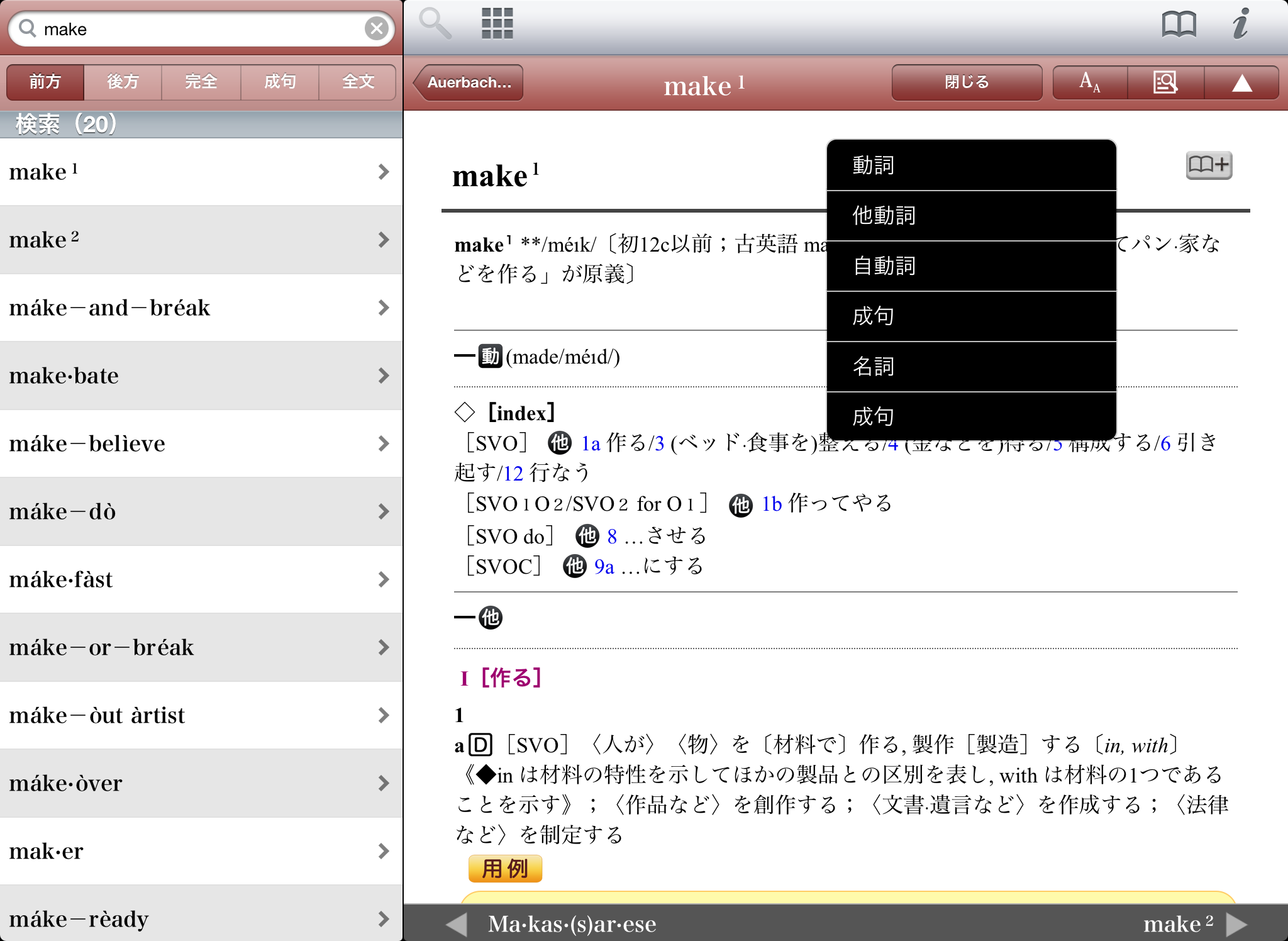Open the bookmarks book icon
Image resolution: width=1288 pixels, height=941 pixels.
1179,25
